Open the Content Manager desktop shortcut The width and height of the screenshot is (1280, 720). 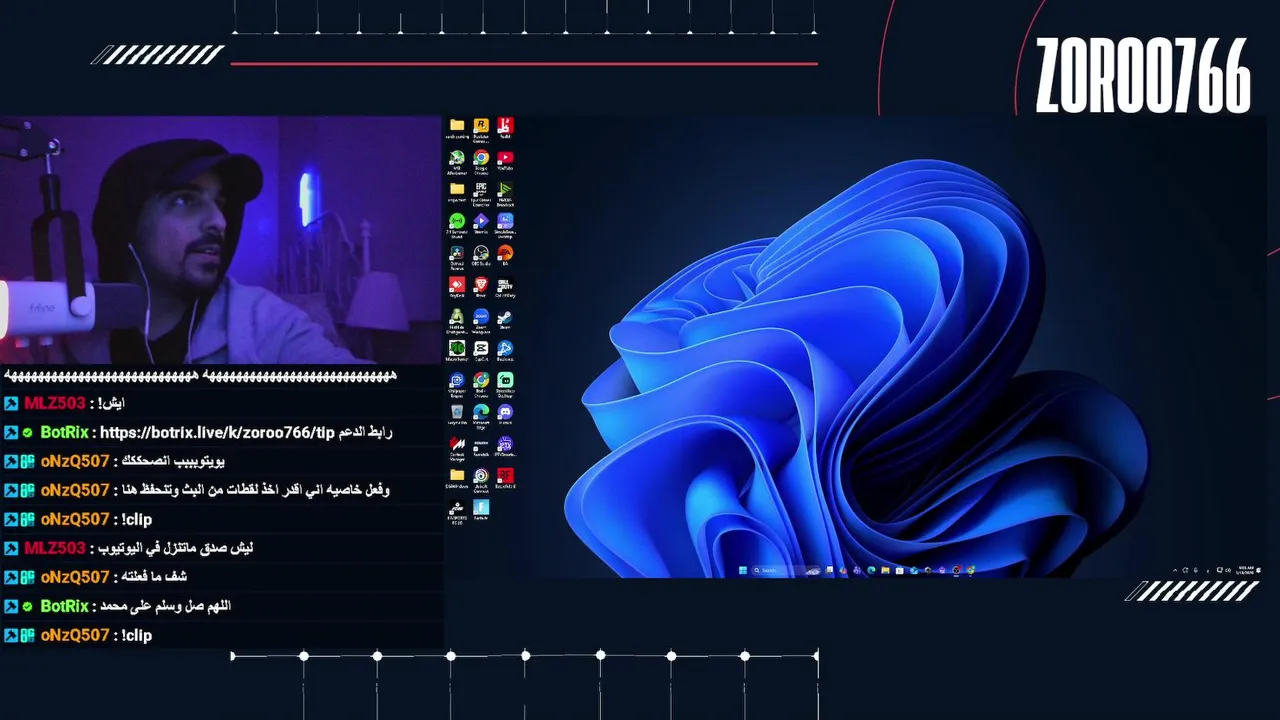(456, 447)
